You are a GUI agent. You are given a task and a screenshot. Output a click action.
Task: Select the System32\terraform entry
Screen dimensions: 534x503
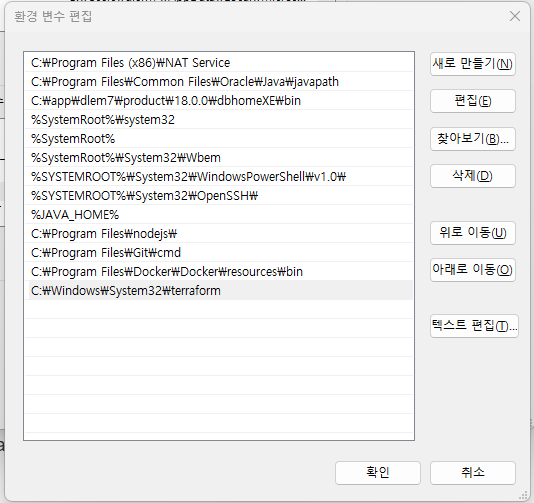point(219,291)
